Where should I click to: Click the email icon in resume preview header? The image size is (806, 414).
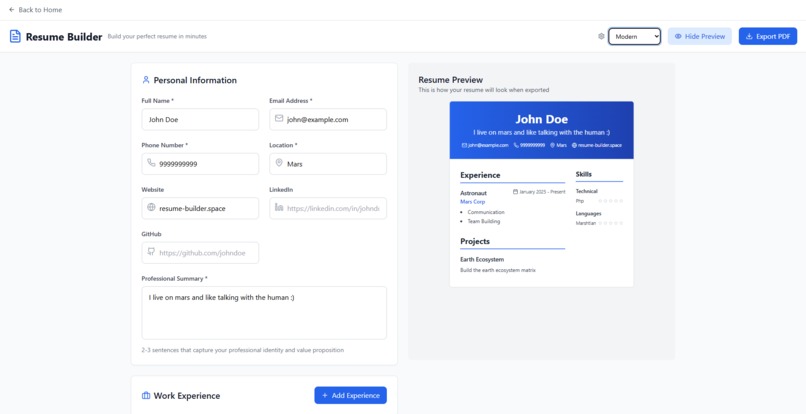tap(464, 145)
